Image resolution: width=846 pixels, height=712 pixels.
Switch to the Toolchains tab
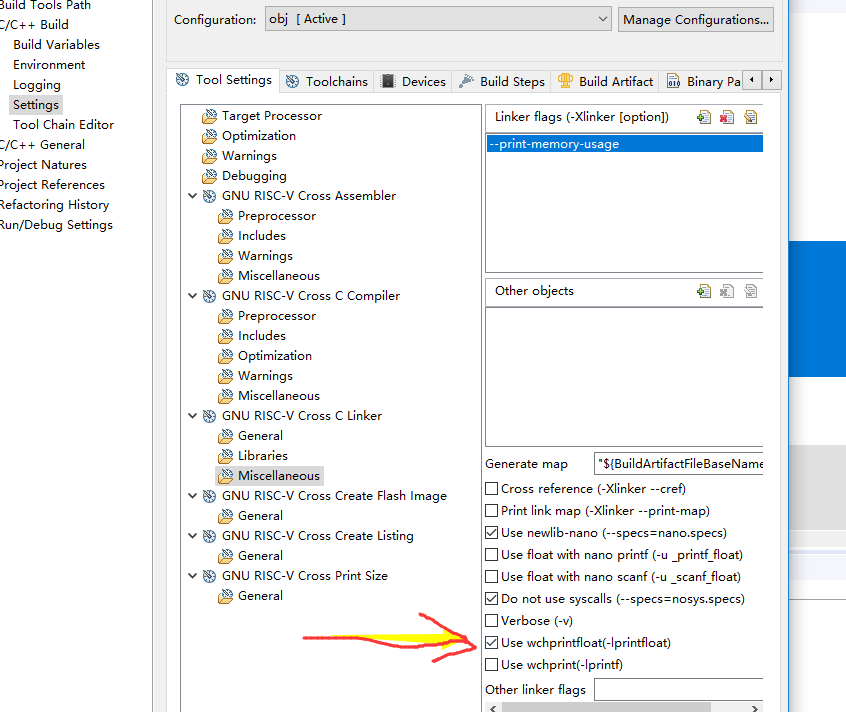[x=326, y=81]
